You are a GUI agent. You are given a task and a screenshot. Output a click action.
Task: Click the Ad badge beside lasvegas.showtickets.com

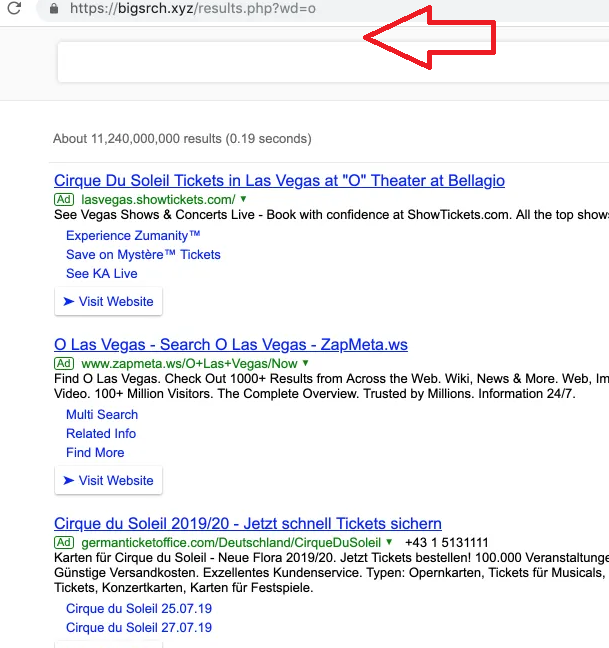pyautogui.click(x=64, y=200)
